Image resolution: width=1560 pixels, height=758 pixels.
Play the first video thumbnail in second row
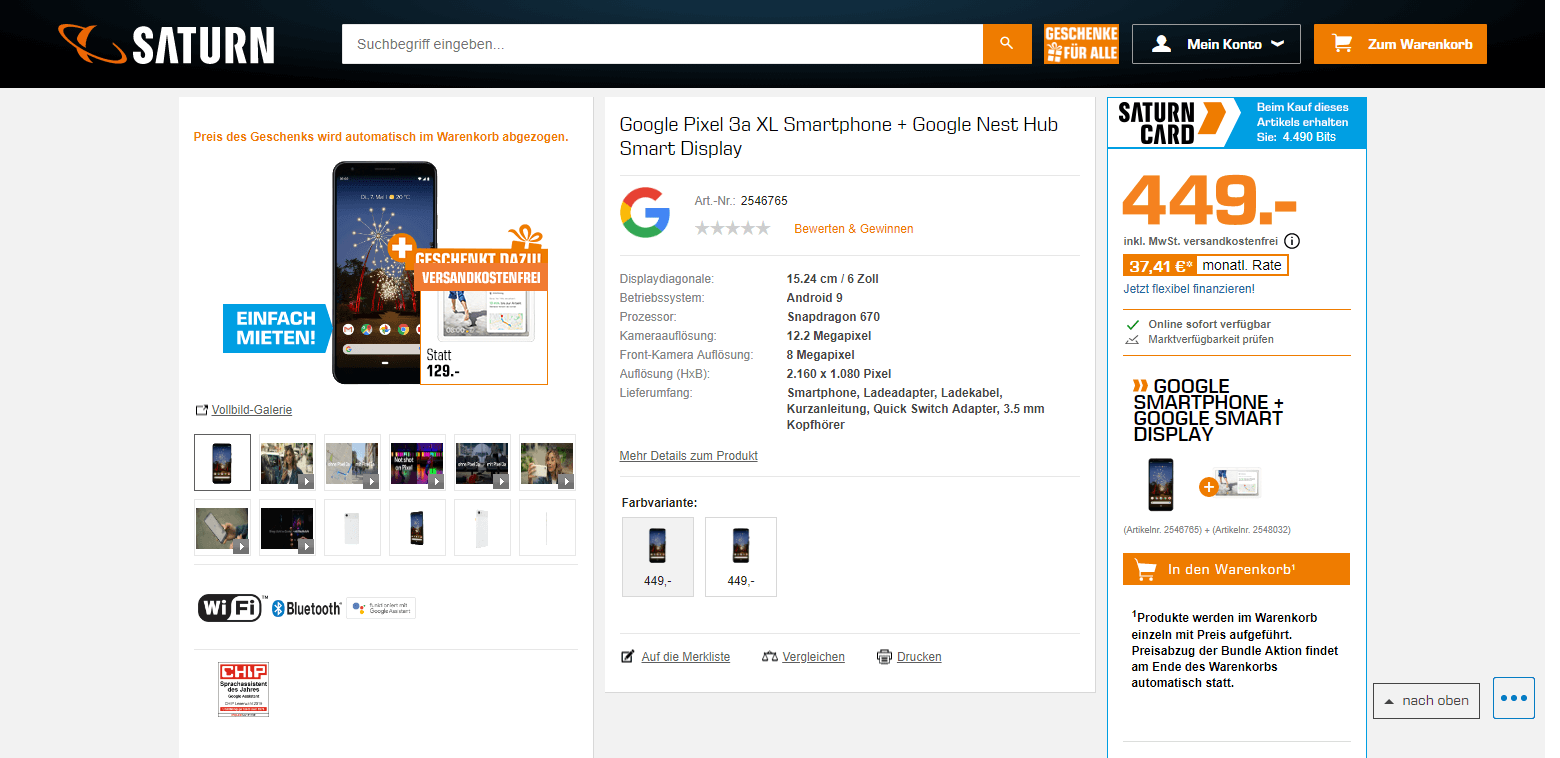coord(222,527)
